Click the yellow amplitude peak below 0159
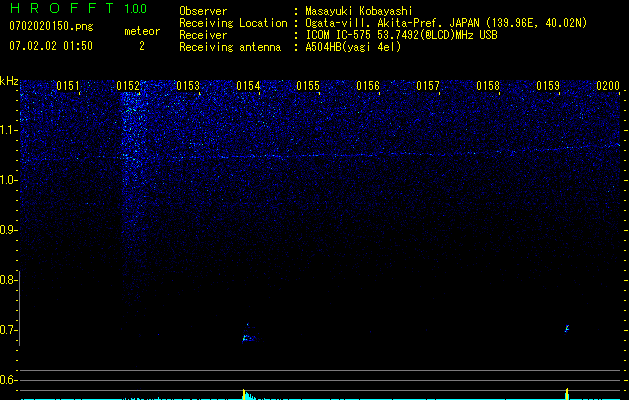Screen dimensions: 629x400 (x=567, y=394)
